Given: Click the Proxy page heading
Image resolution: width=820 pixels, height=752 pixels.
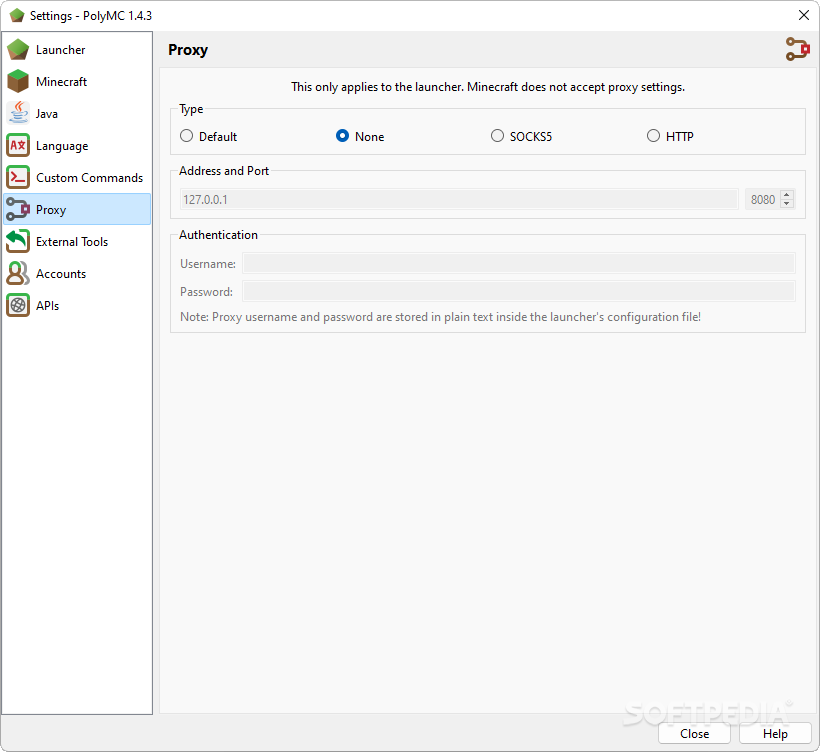Looking at the screenshot, I should (x=188, y=50).
